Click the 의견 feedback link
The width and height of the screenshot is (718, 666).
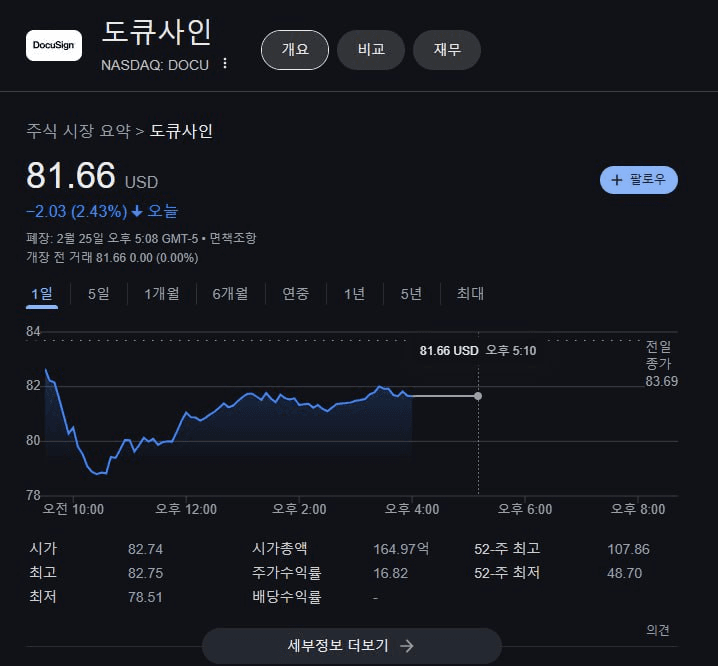click(x=658, y=630)
